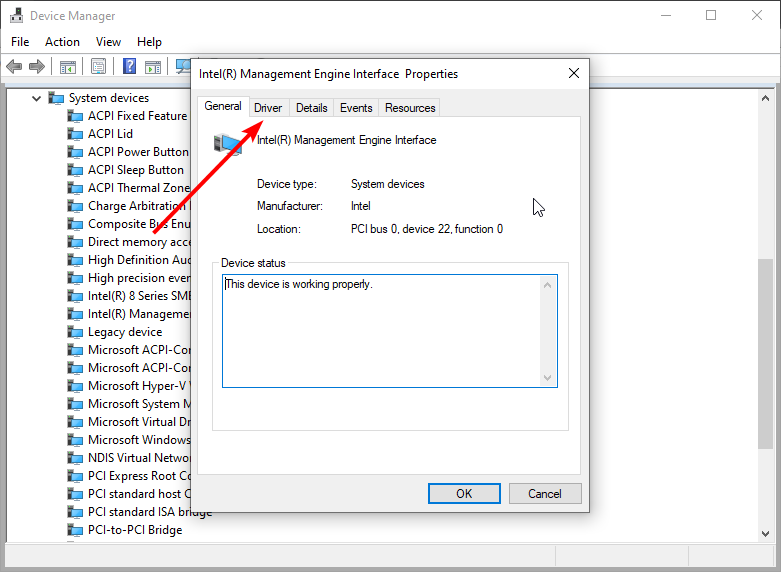781x572 pixels.
Task: Click the Location value PCI bus 0 text
Action: [427, 229]
